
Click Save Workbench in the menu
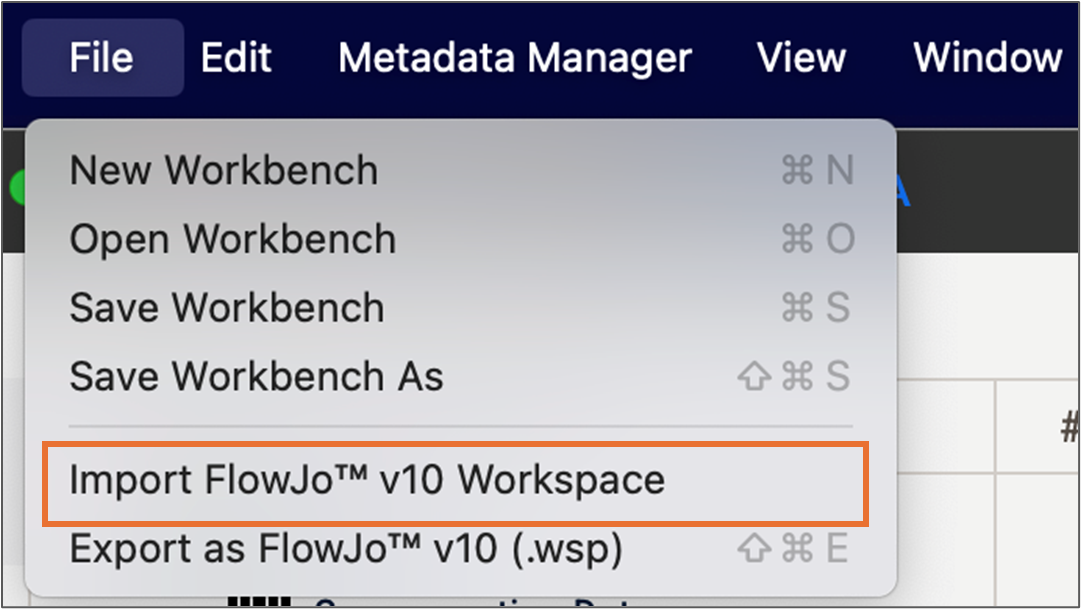227,308
